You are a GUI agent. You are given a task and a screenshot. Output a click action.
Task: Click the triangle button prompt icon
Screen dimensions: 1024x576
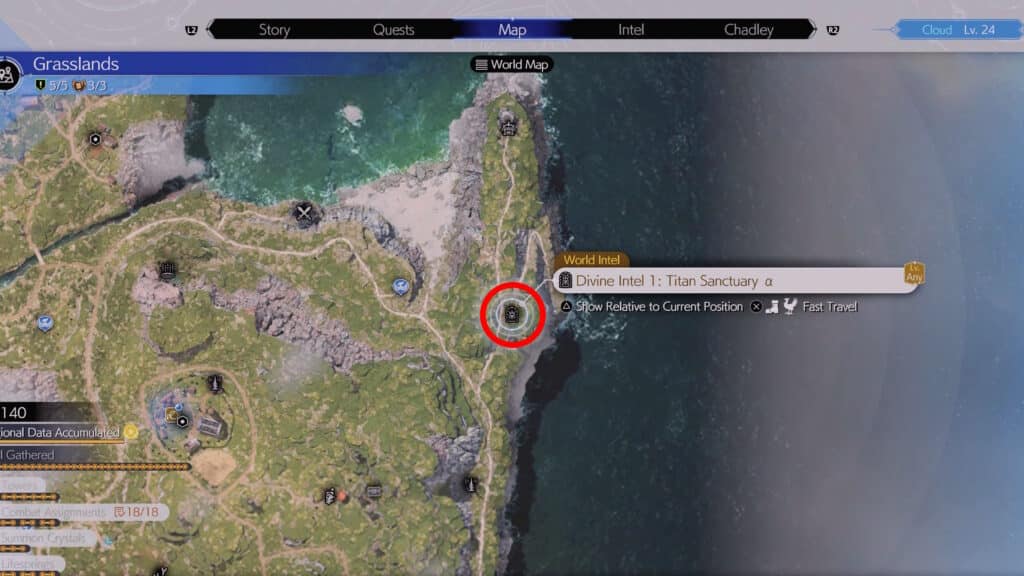566,306
